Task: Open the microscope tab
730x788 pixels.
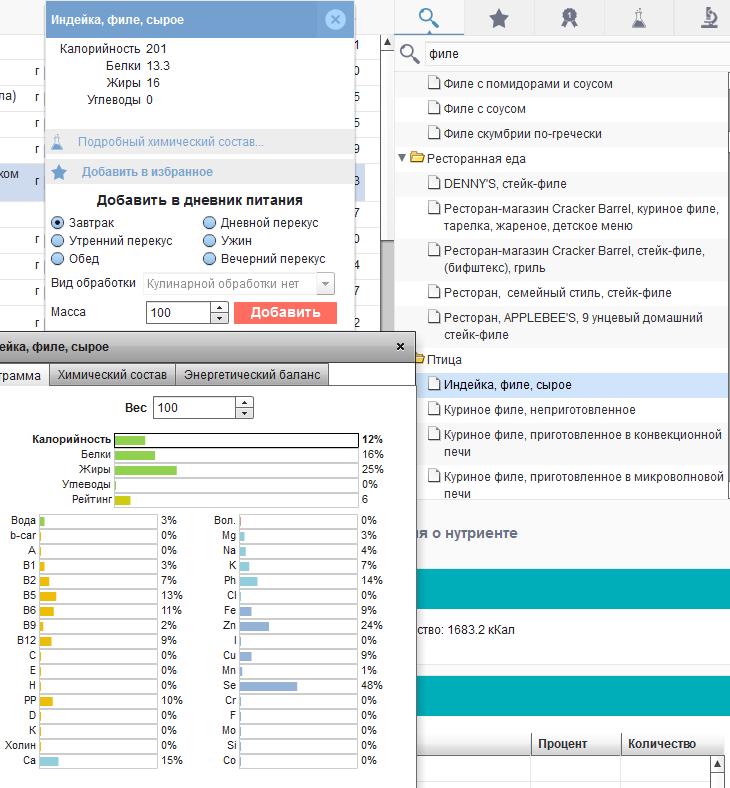Action: [x=709, y=17]
